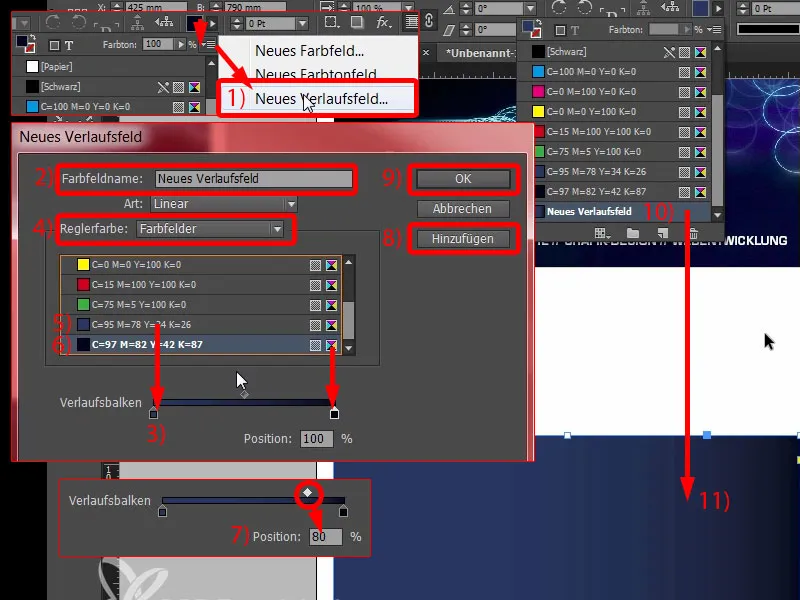The height and width of the screenshot is (600, 800).
Task: Choose Neues Farbtonfeld menu entry
Action: (x=316, y=74)
